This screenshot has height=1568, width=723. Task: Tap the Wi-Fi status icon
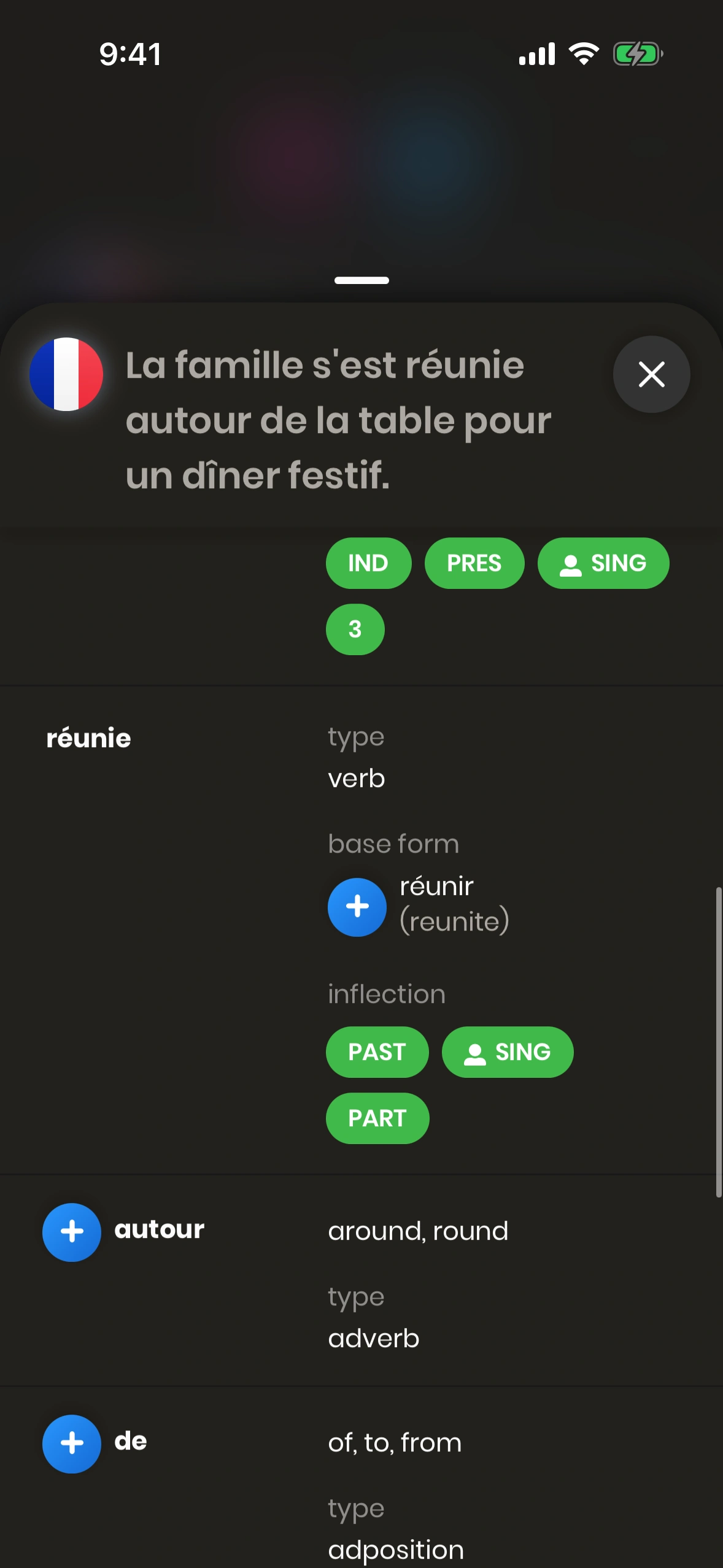click(x=584, y=54)
